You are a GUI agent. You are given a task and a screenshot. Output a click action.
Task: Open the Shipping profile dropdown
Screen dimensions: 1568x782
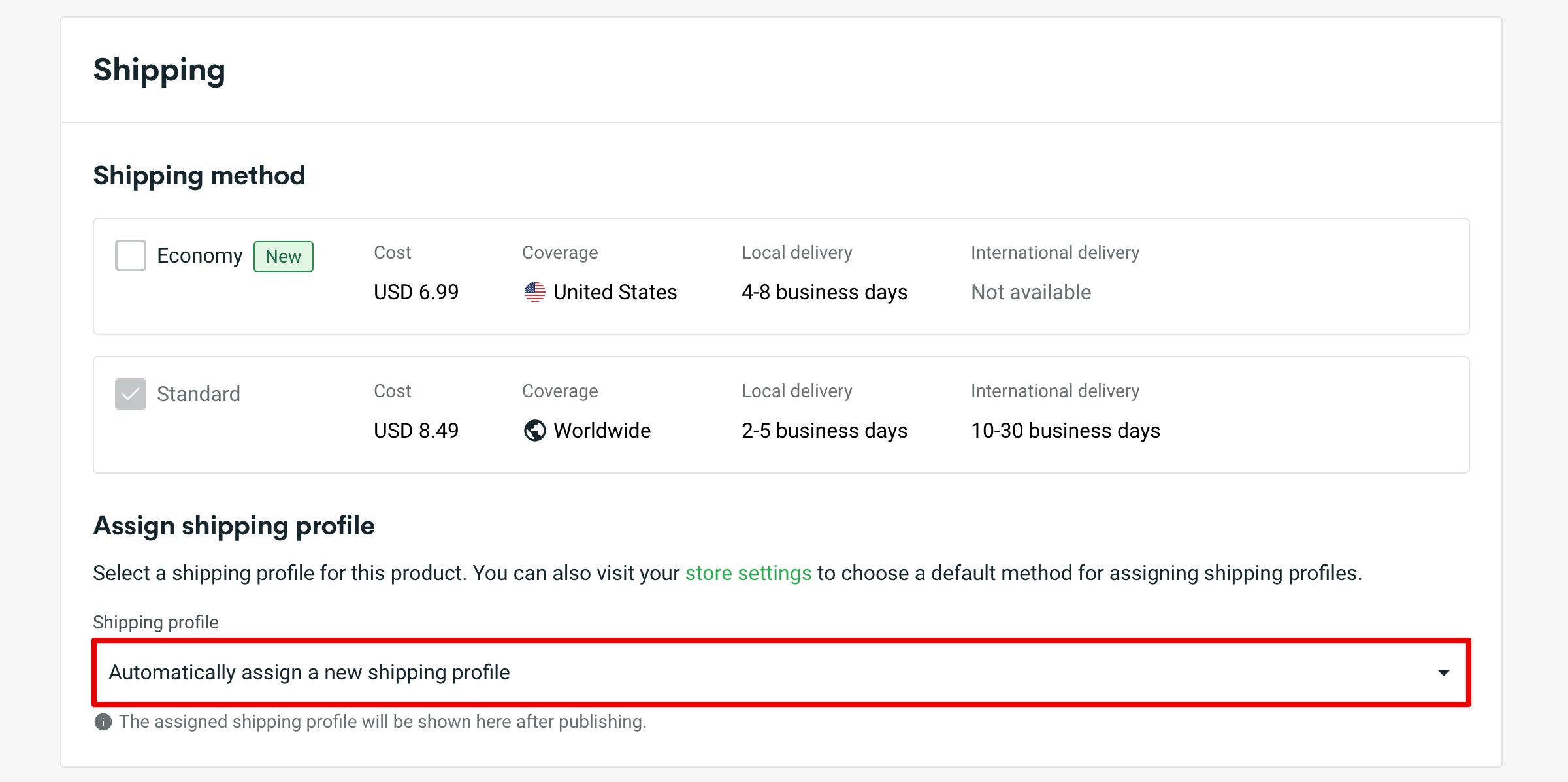(782, 672)
